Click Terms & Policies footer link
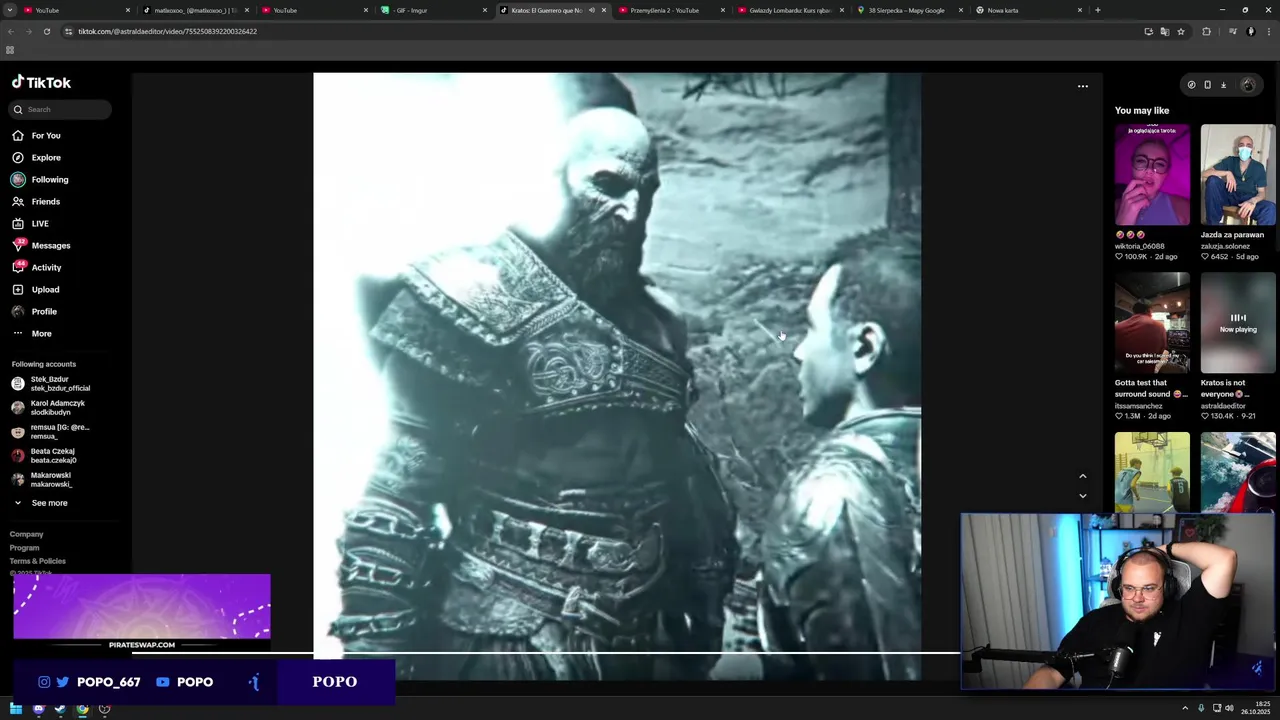Image resolution: width=1280 pixels, height=720 pixels. tap(38, 561)
